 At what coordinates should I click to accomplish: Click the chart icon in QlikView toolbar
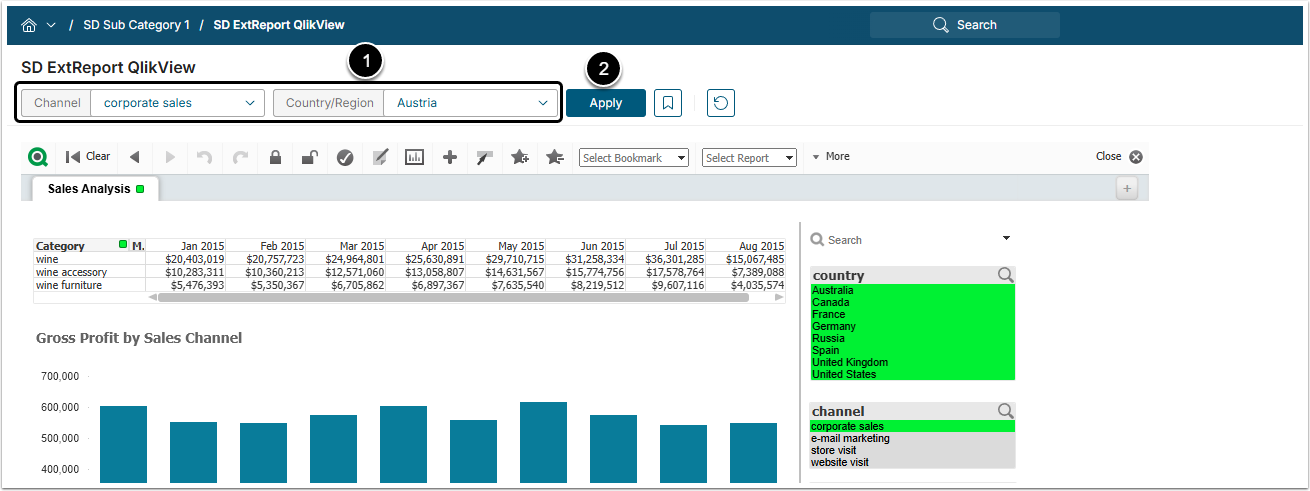pyautogui.click(x=414, y=157)
